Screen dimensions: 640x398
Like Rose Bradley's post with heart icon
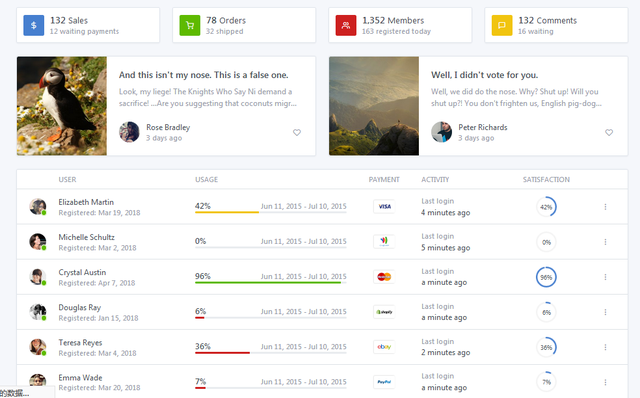point(297,132)
